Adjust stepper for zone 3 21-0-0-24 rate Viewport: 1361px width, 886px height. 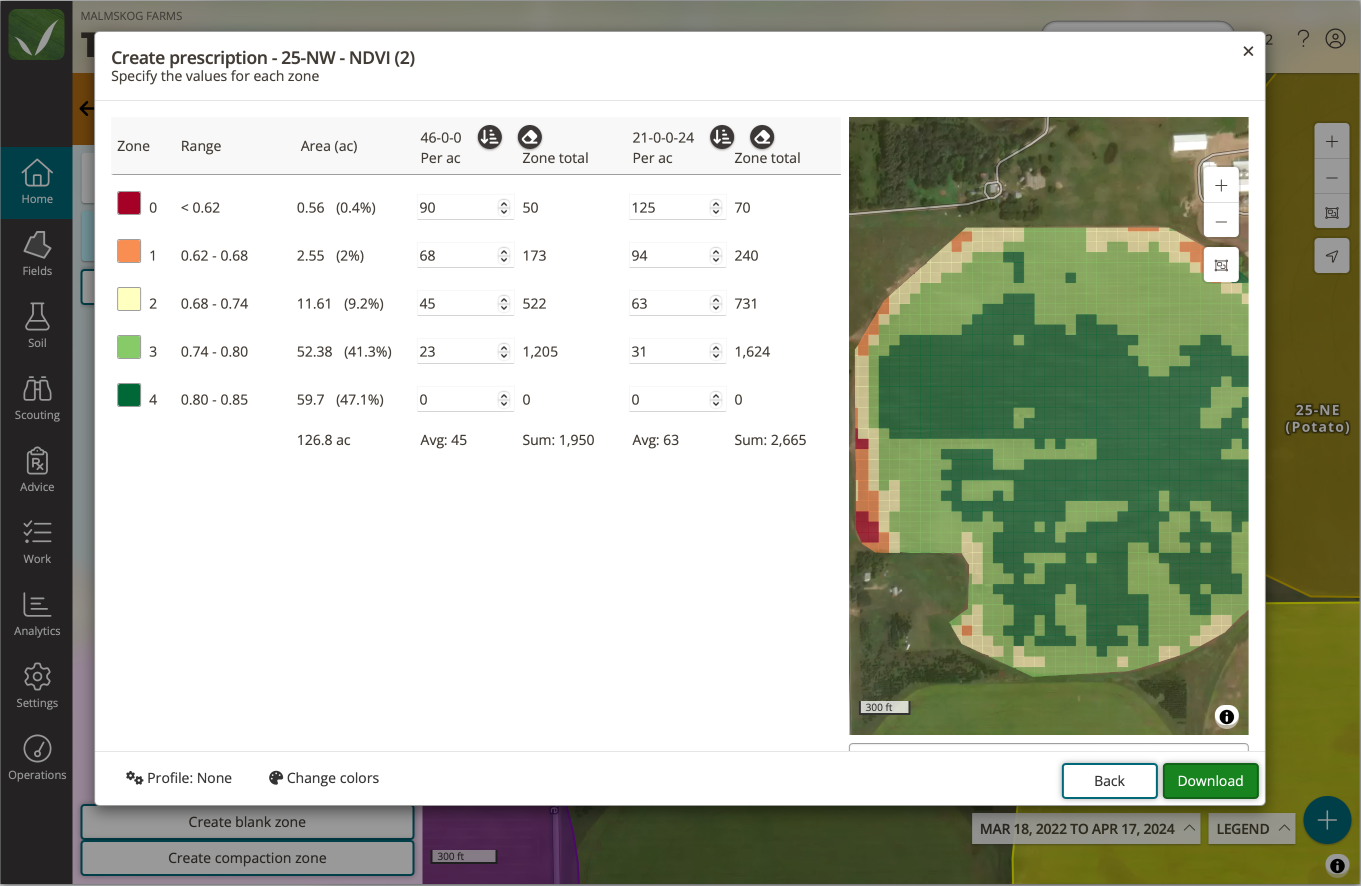tap(716, 352)
